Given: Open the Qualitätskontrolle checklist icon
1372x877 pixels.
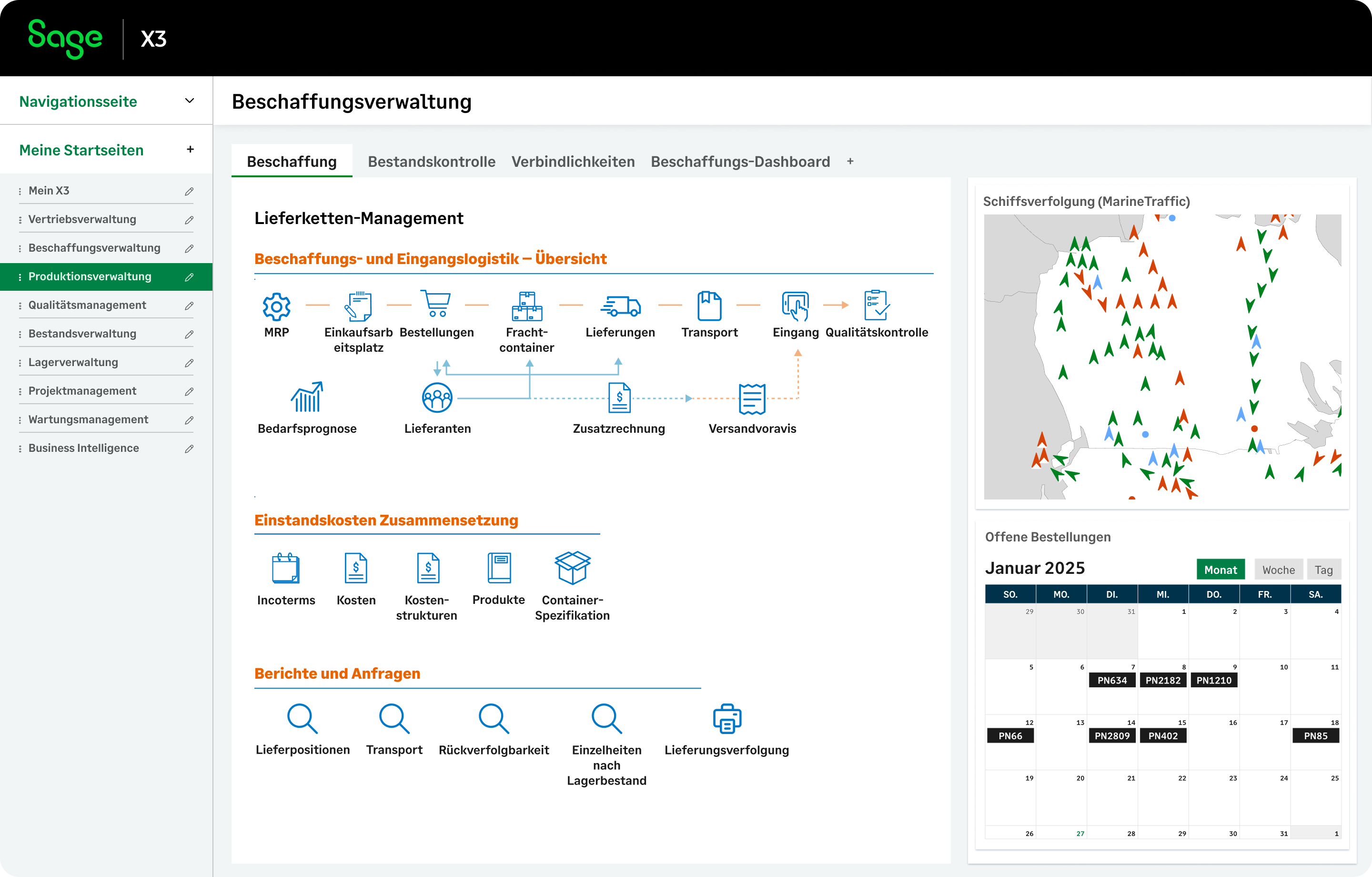Looking at the screenshot, I should coord(876,305).
